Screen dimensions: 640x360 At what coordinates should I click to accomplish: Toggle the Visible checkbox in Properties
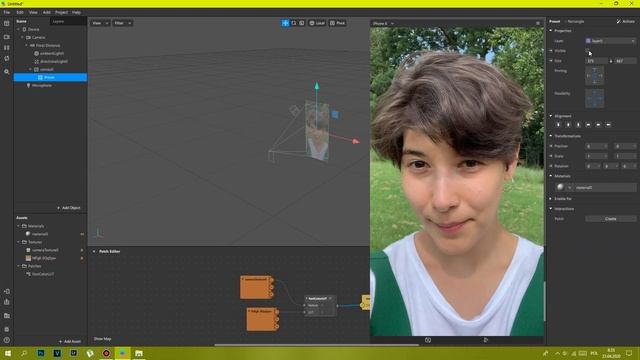588,51
